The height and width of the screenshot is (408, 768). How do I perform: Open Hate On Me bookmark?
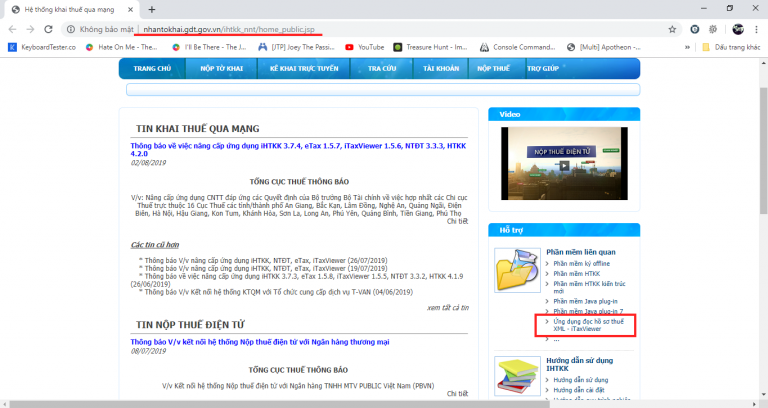121,47
